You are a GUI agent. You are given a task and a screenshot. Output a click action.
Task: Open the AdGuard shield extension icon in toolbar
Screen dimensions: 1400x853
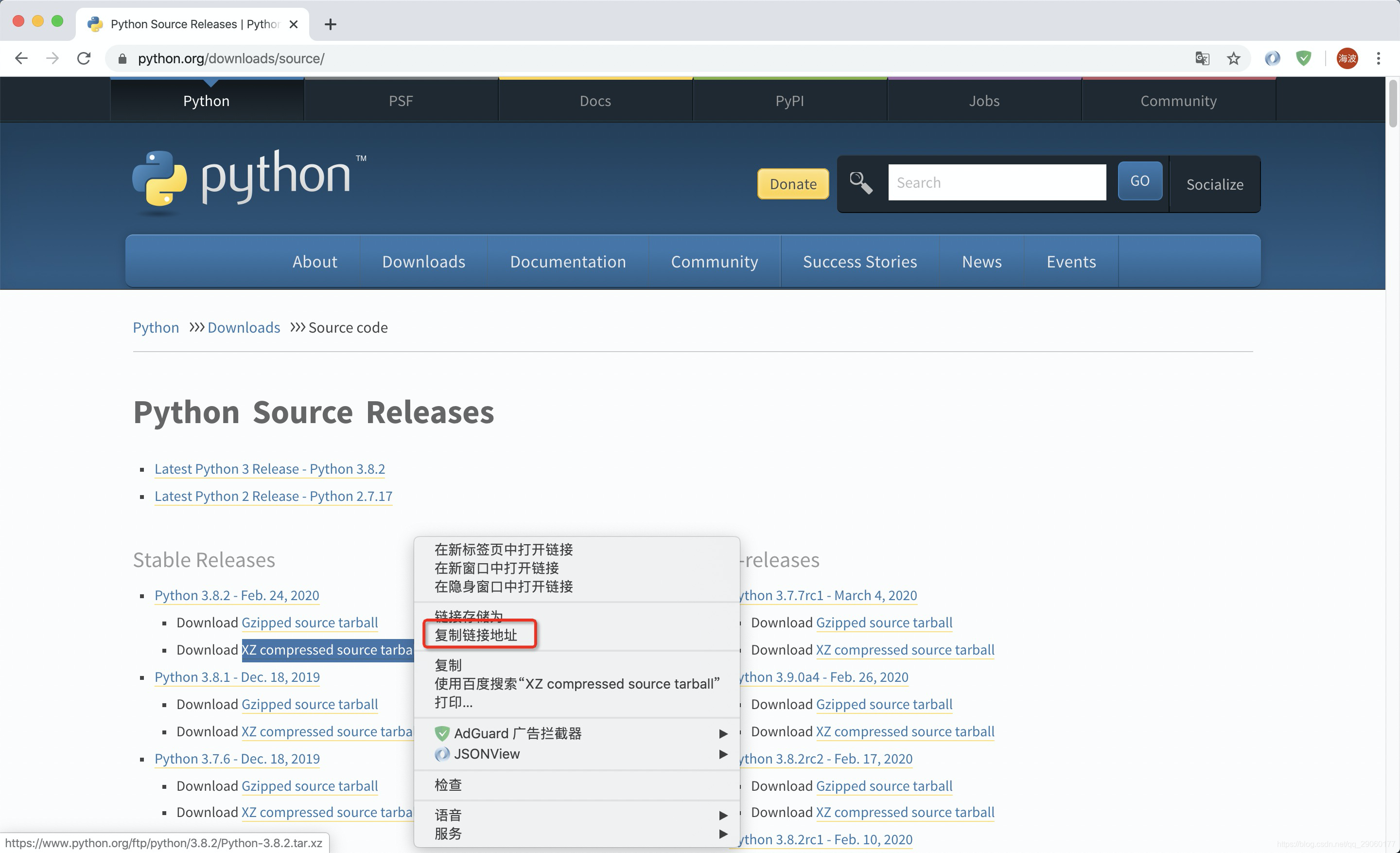tap(1303, 58)
